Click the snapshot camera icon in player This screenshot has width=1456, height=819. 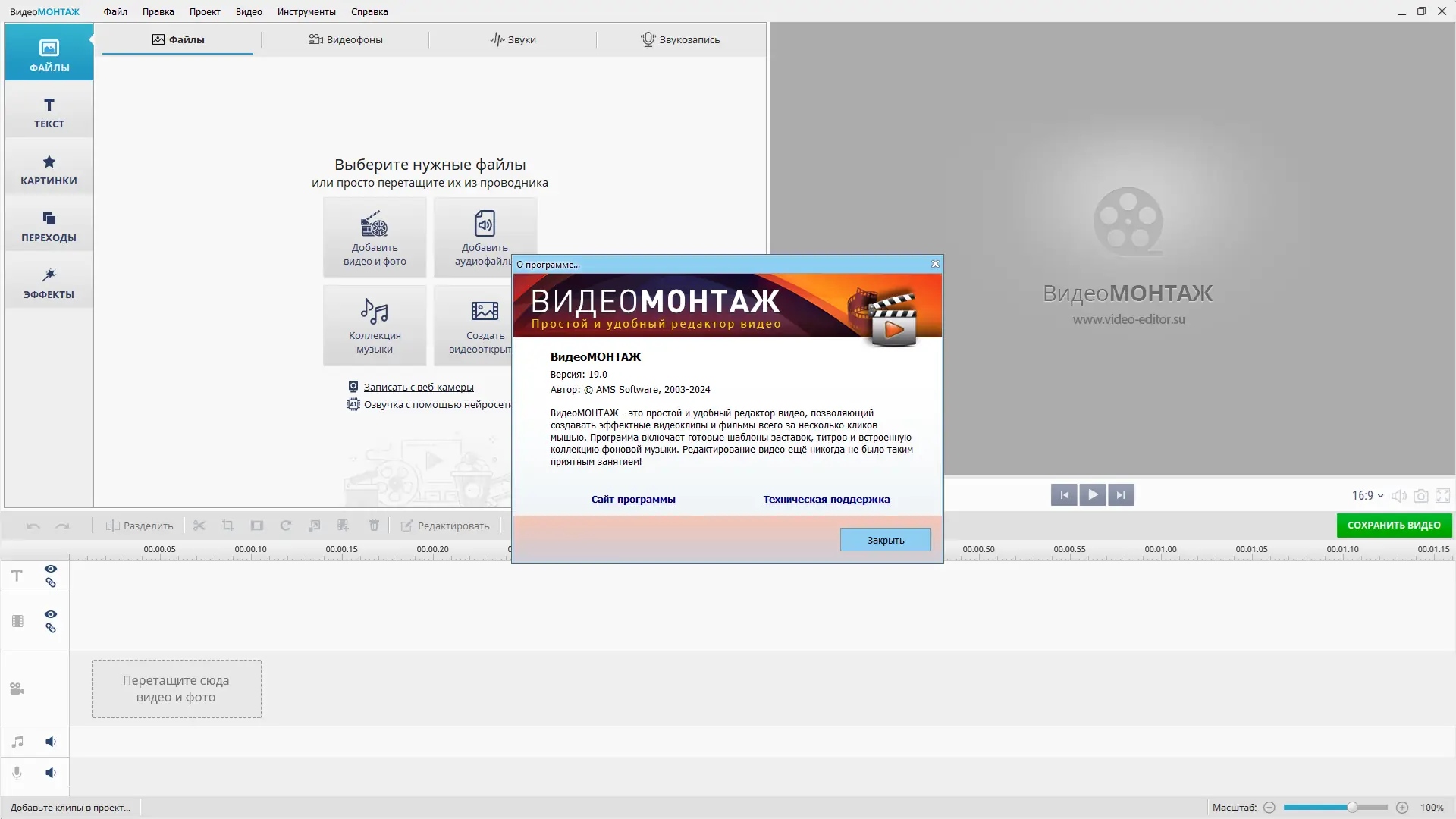tap(1421, 496)
